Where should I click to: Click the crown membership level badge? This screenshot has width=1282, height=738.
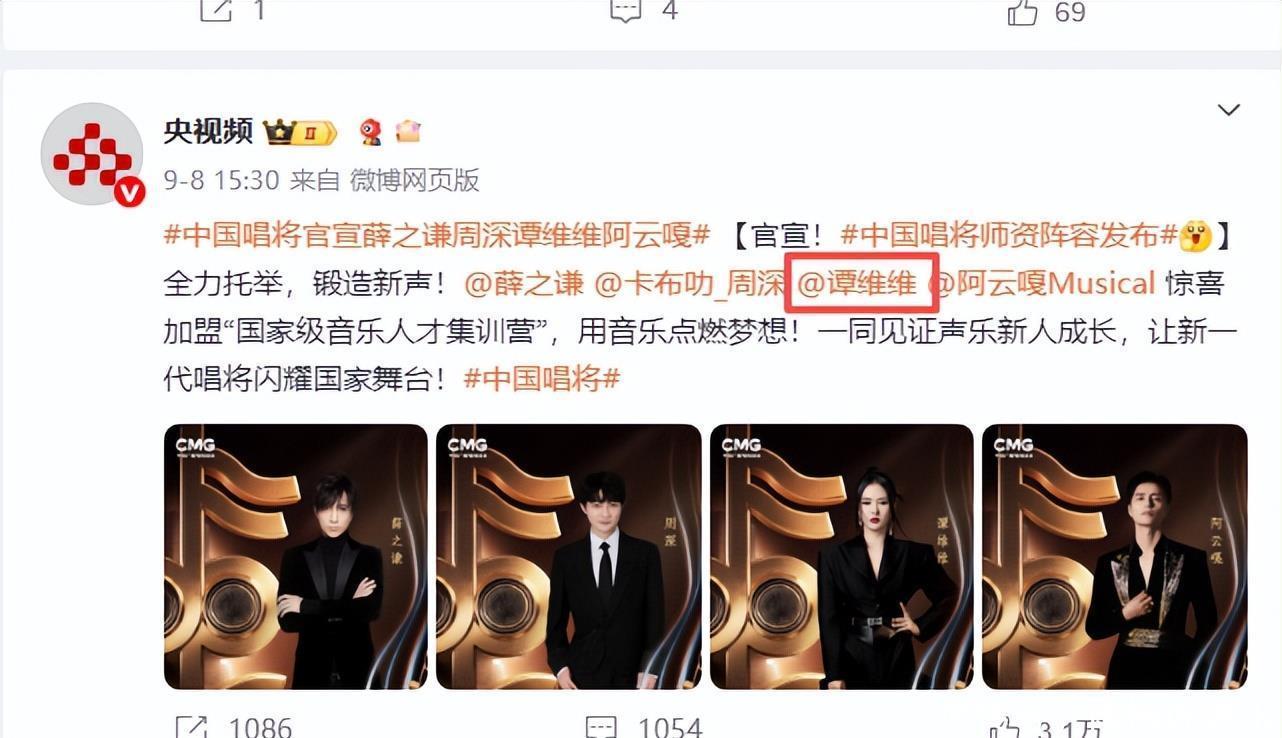click(300, 132)
